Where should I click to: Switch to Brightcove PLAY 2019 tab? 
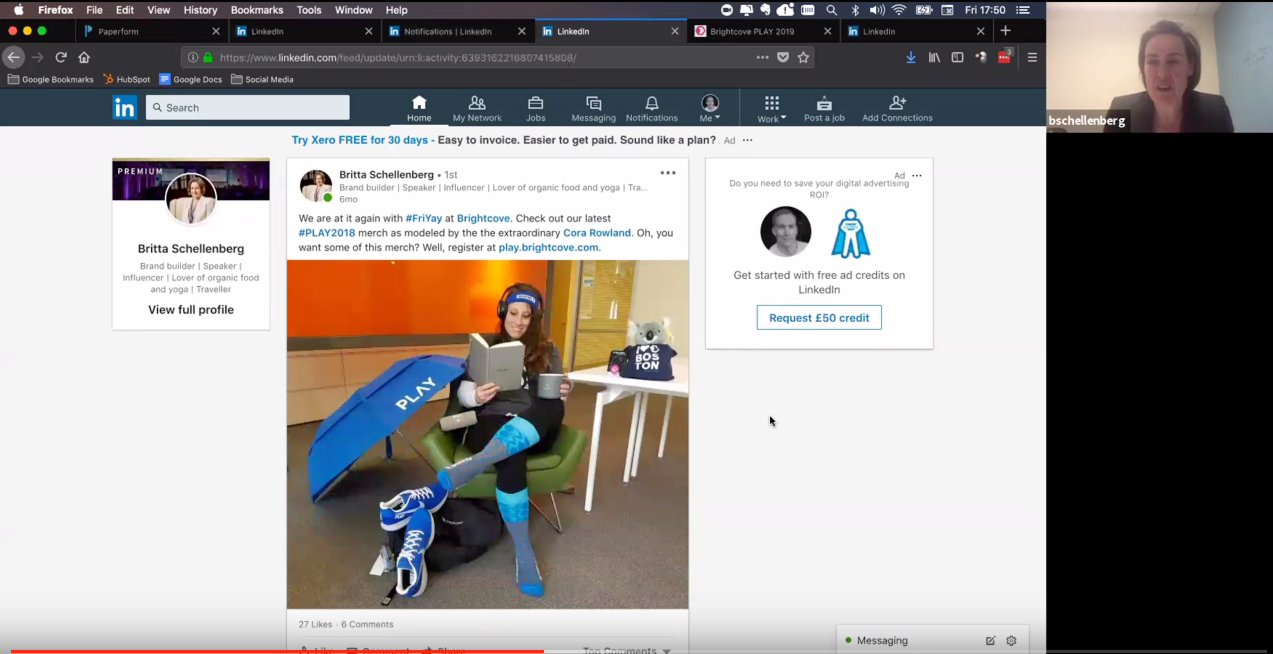pos(762,31)
